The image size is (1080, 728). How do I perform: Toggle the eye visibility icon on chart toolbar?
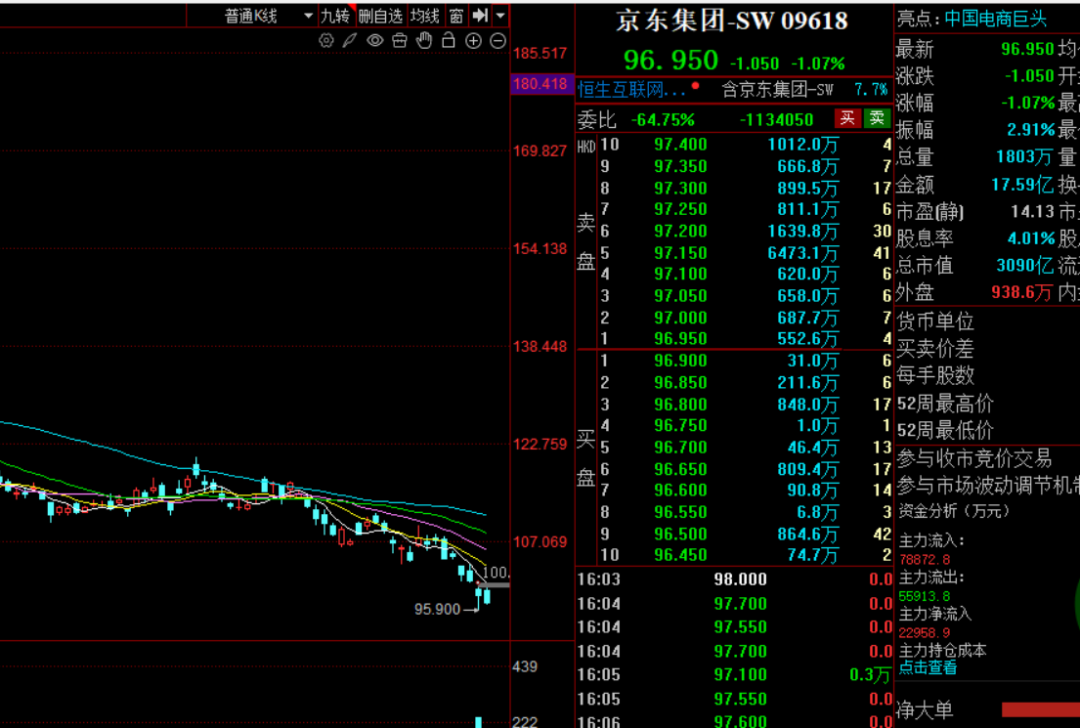375,41
